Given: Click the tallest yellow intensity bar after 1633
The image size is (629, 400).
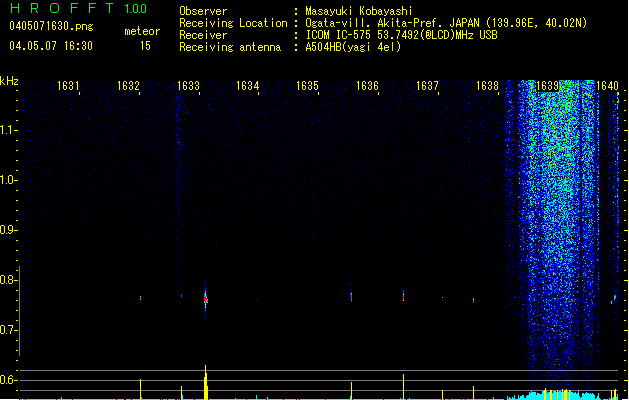Looking at the screenshot, I should tap(205, 382).
